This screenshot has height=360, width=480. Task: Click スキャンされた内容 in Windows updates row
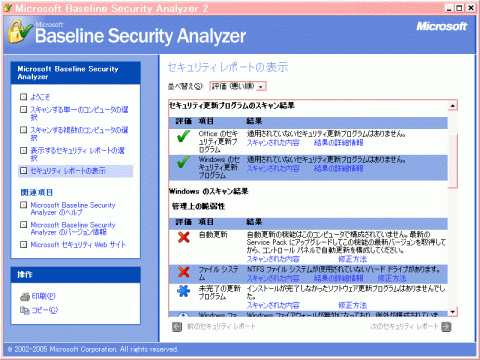pyautogui.click(x=273, y=169)
